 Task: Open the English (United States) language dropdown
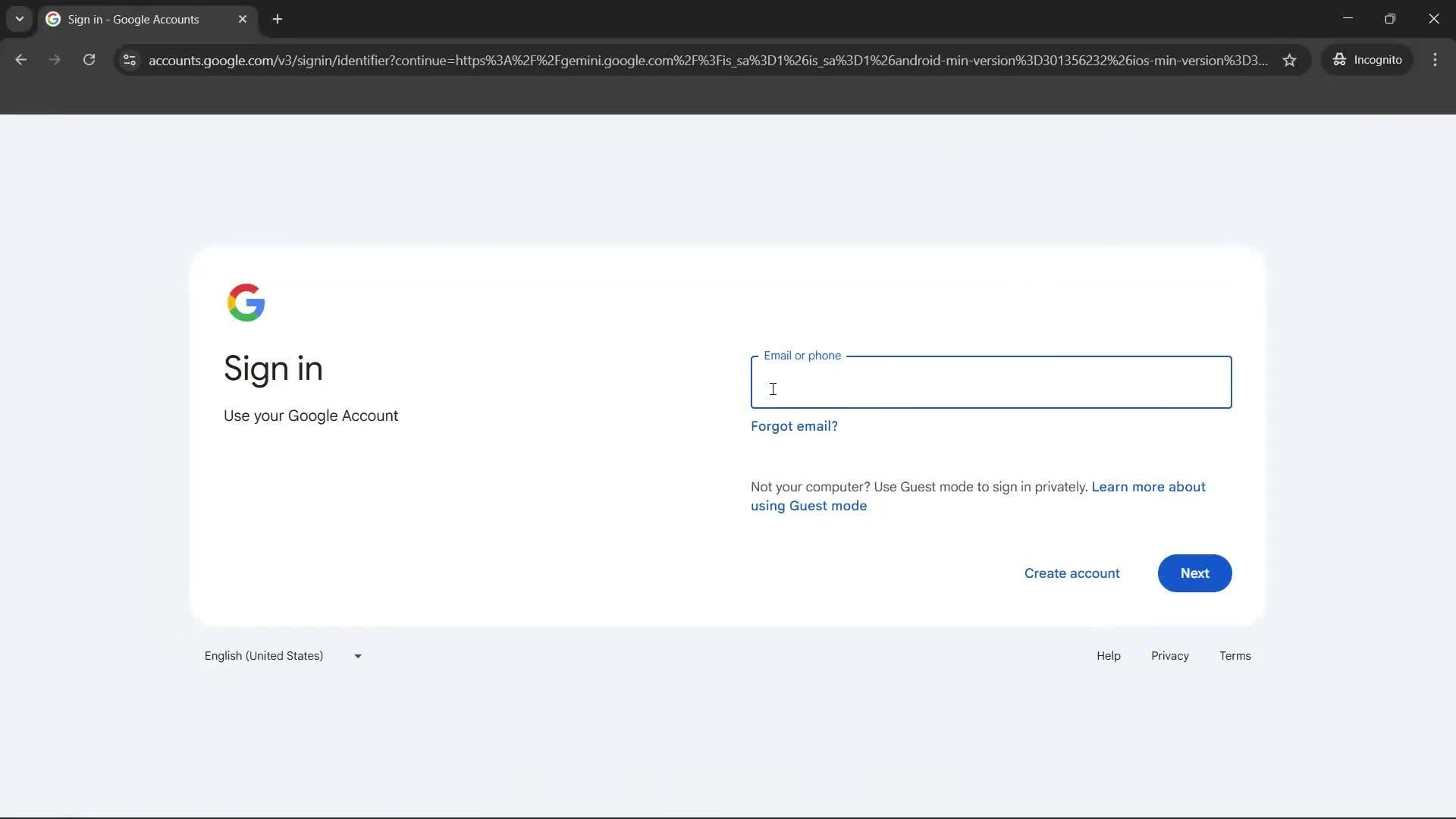(281, 655)
